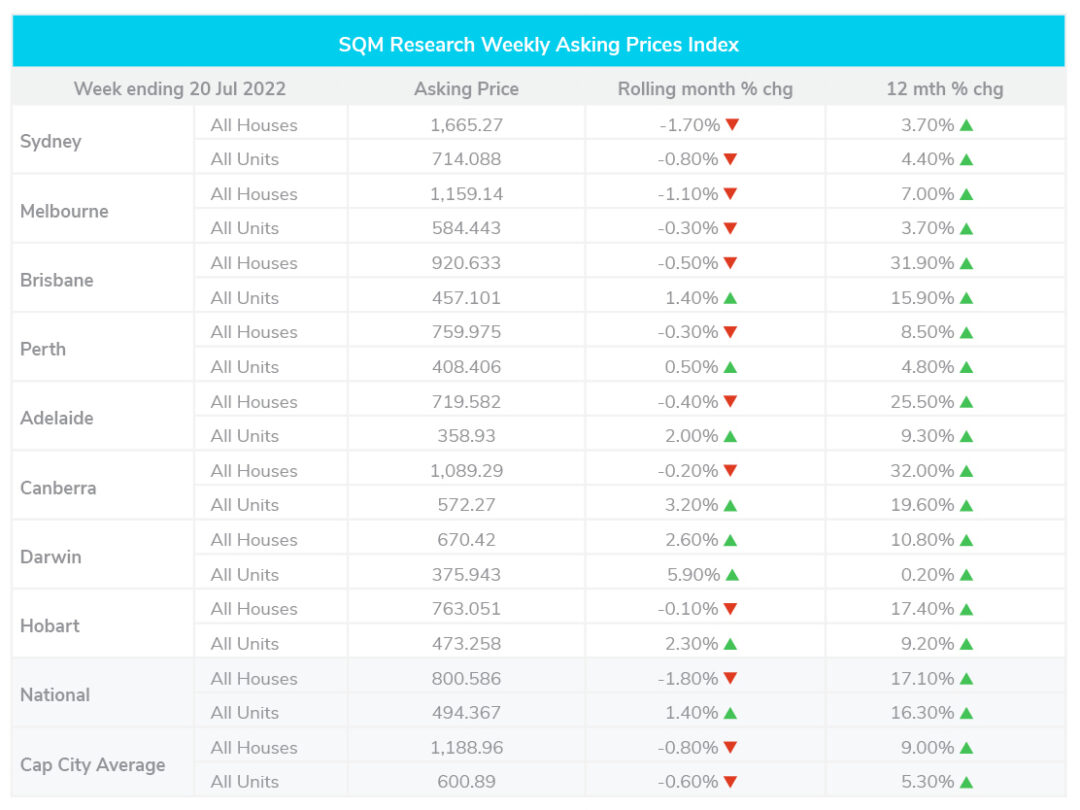Click red down arrow beside -1.10%

(731, 194)
